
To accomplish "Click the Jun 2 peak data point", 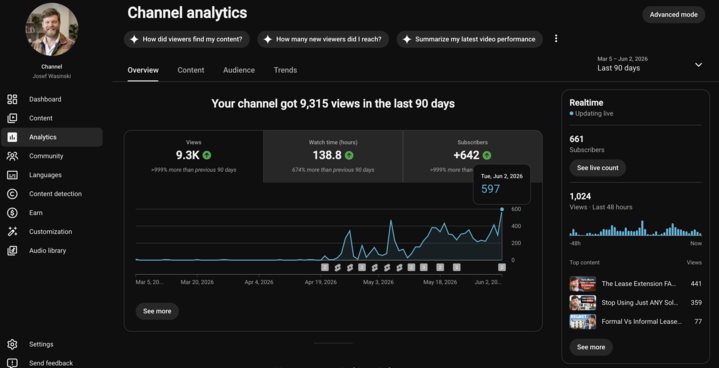I will pyautogui.click(x=502, y=209).
